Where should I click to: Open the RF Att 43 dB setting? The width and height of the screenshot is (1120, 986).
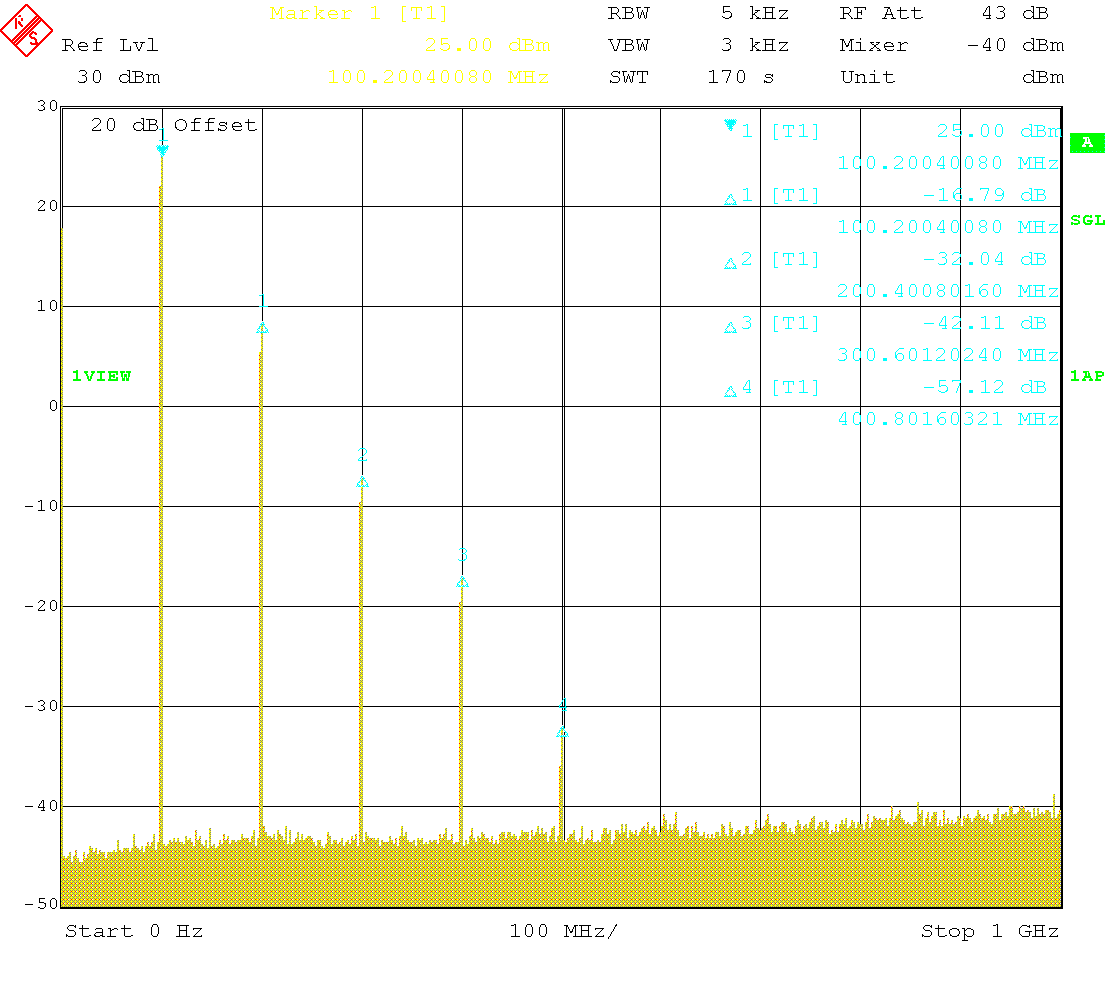950,14
